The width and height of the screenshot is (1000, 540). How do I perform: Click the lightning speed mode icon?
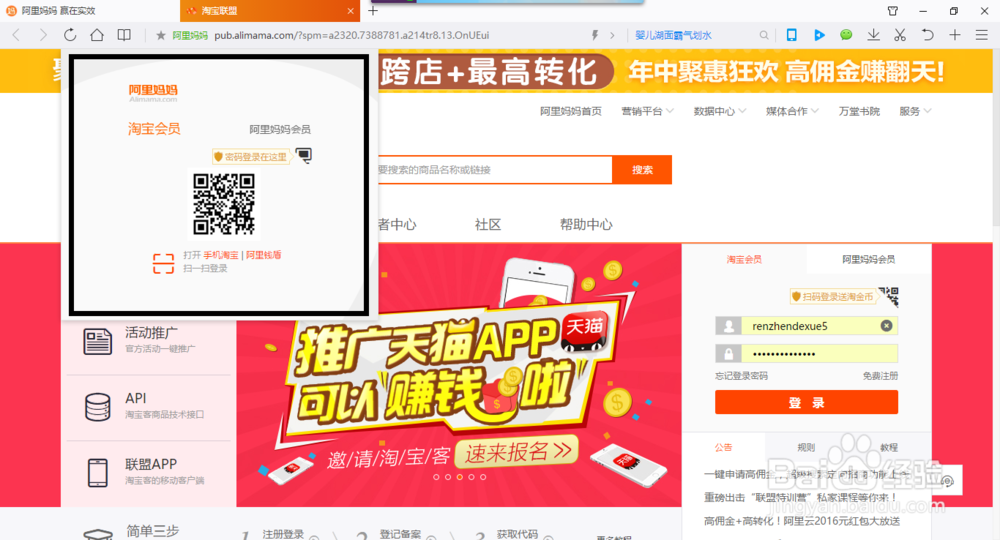(x=594, y=35)
